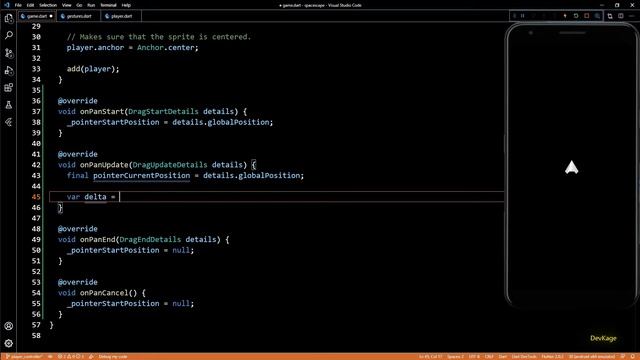The height and width of the screenshot is (360, 640).
Task: Click notifications bell in status bar
Action: 633,356
